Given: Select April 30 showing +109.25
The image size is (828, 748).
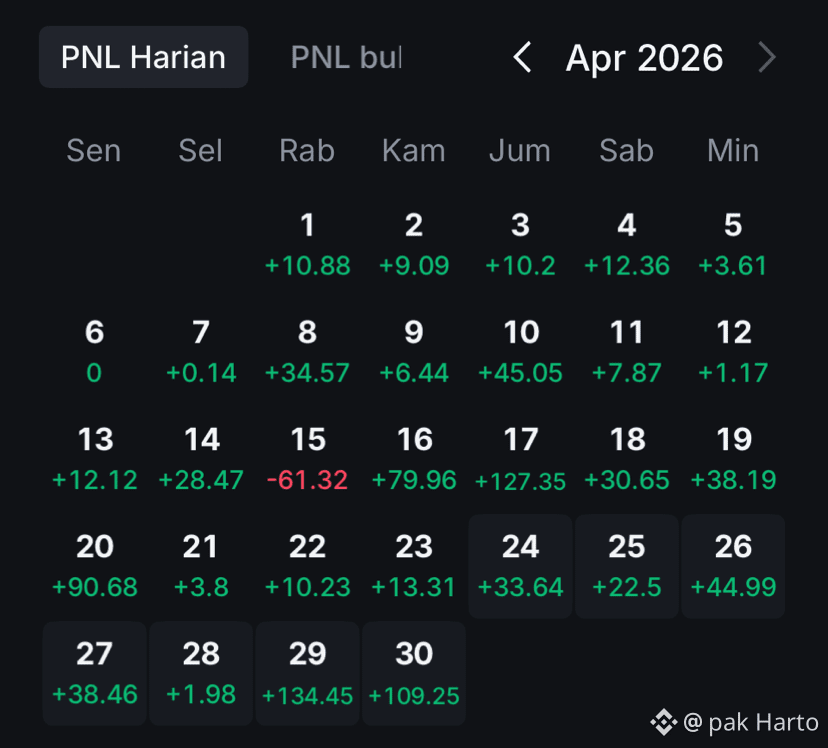Looking at the screenshot, I should [x=414, y=674].
